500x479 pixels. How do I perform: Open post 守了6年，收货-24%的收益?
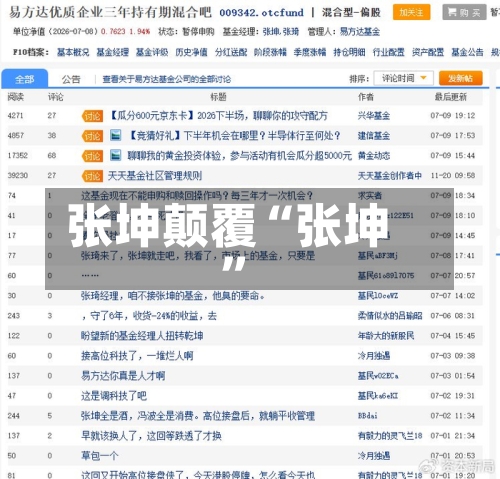149,316
